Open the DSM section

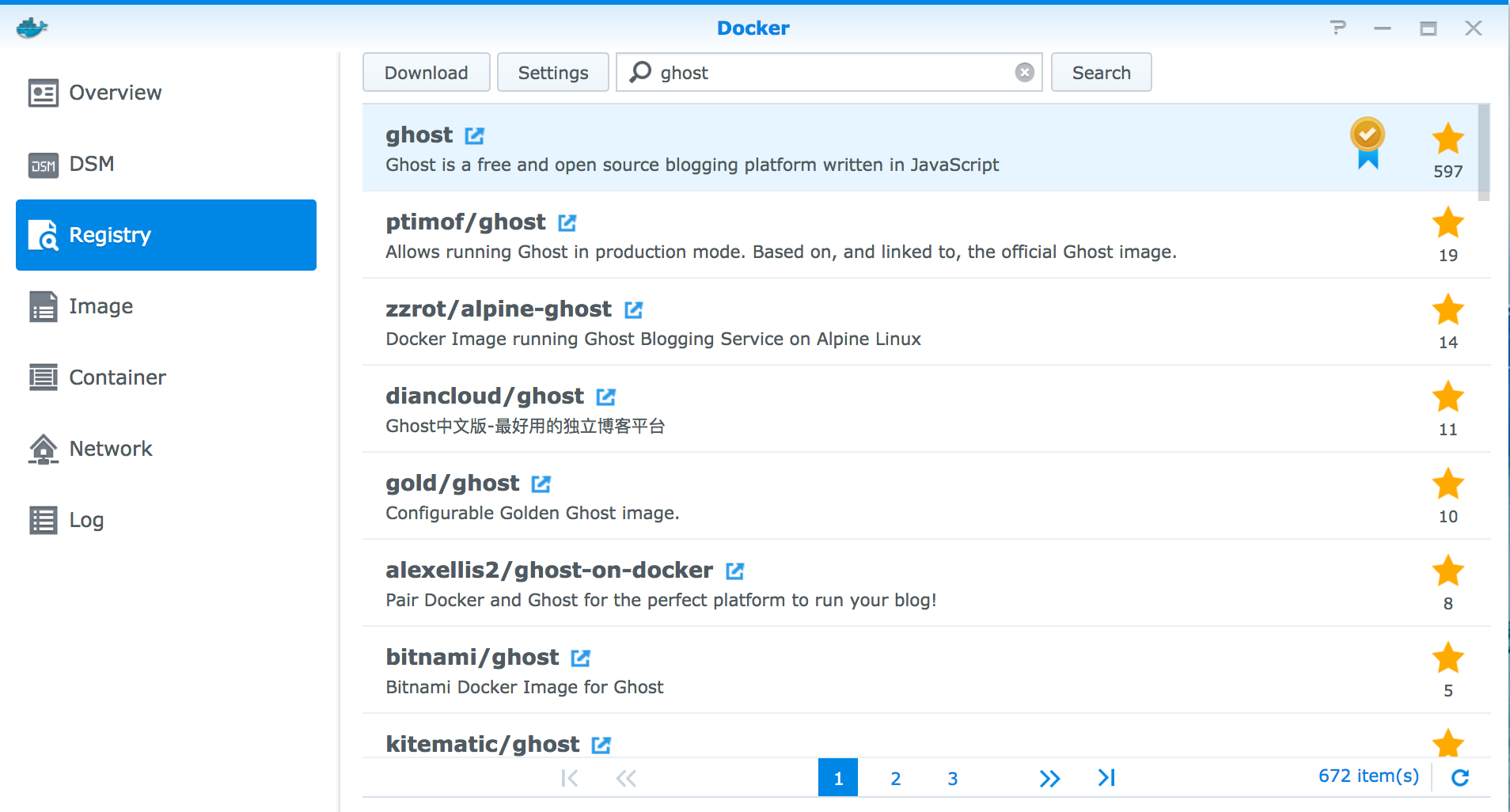click(x=166, y=164)
